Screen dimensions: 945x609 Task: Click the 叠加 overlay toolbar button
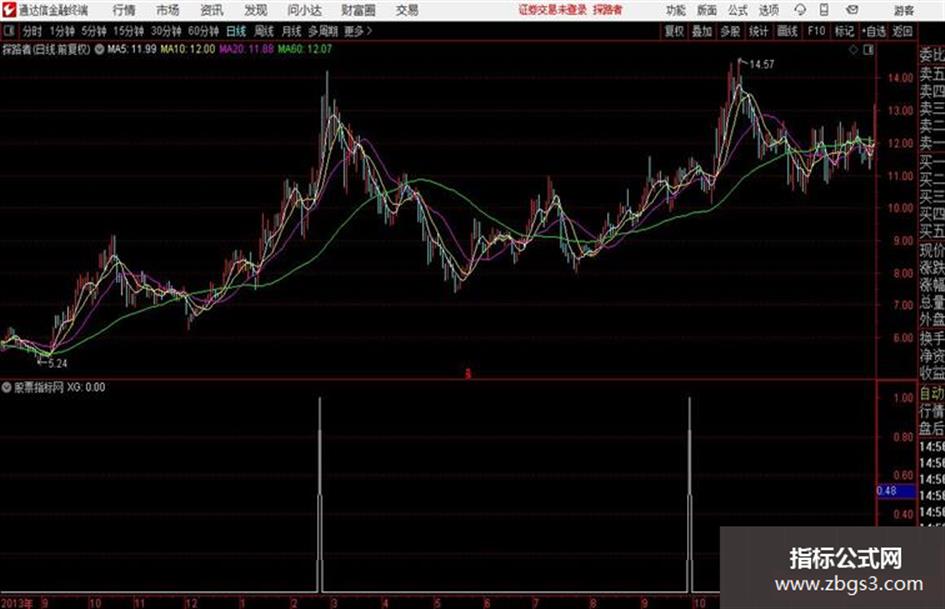(x=702, y=31)
